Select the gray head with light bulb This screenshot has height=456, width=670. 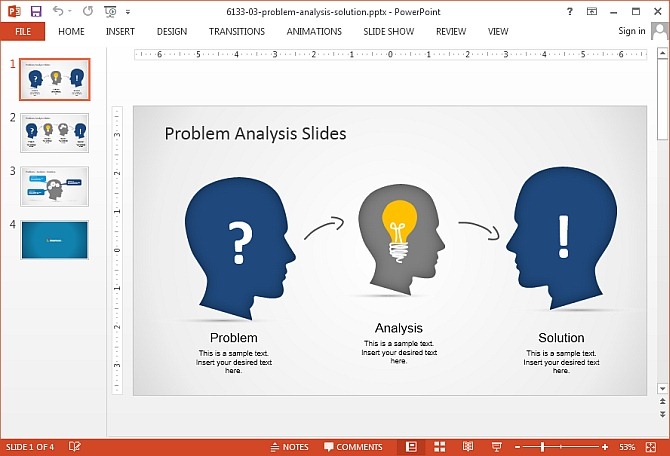401,239
